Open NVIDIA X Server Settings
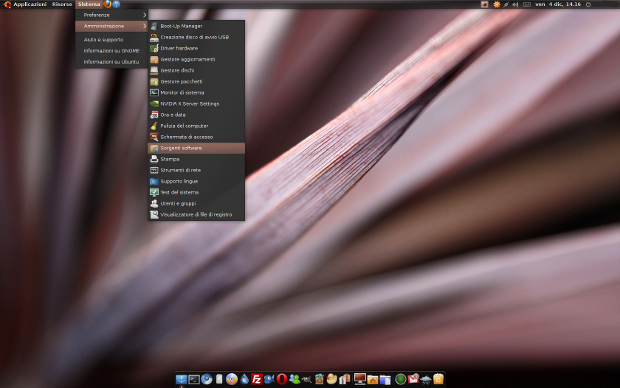This screenshot has width=620, height=388. coord(197,104)
